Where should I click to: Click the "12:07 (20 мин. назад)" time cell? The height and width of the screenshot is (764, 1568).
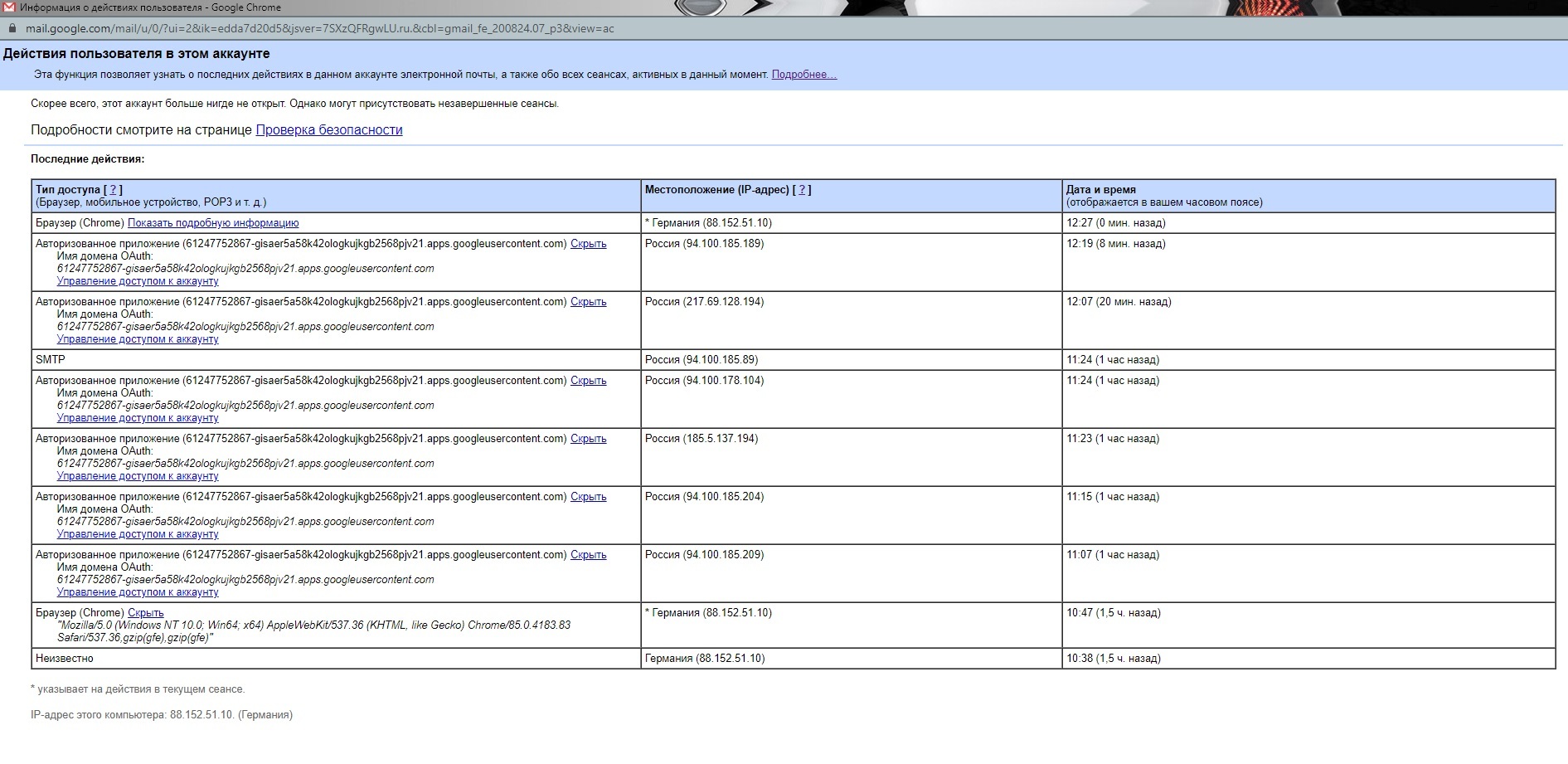pos(1308,320)
